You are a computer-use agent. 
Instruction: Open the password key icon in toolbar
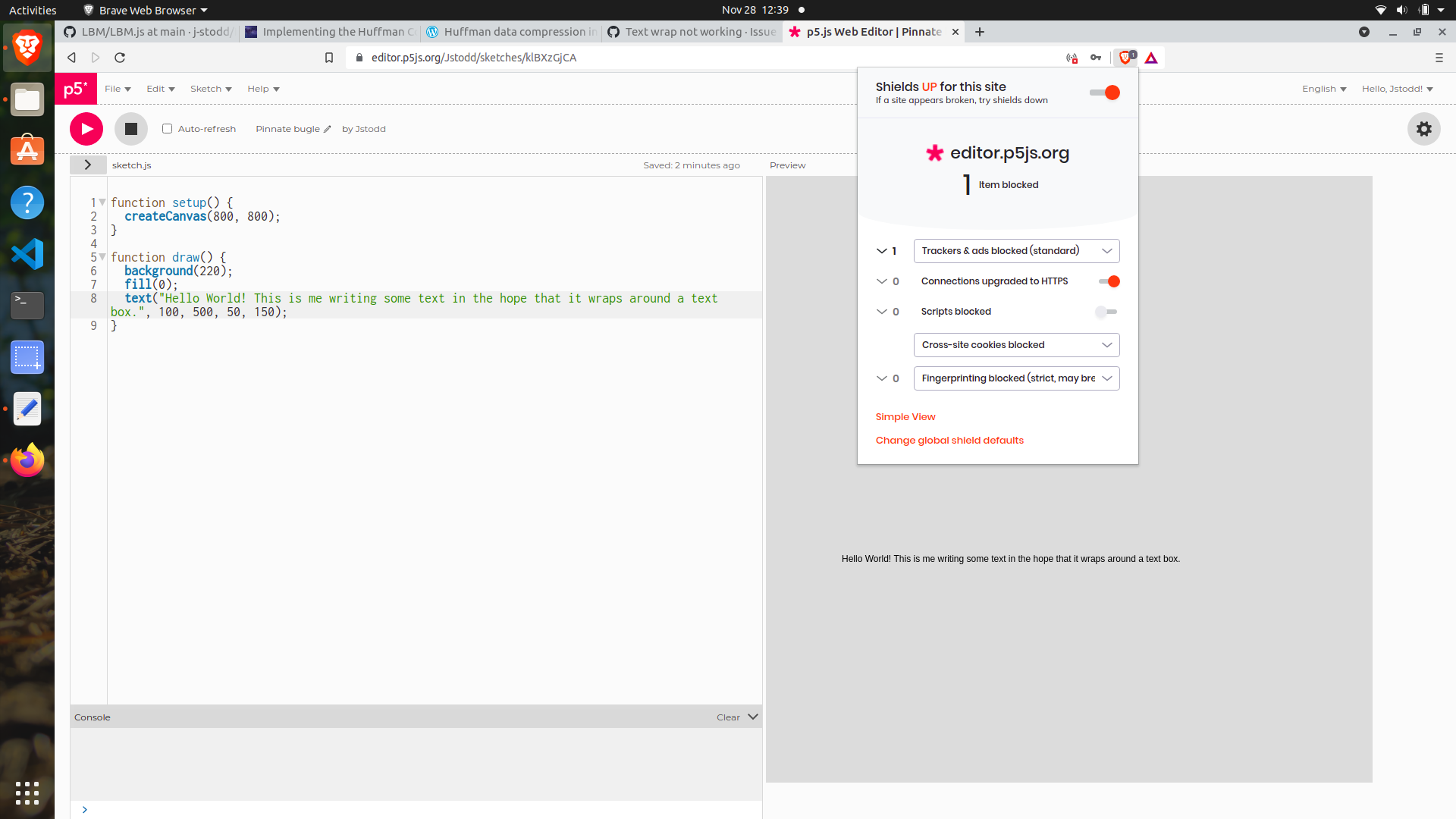1097,57
